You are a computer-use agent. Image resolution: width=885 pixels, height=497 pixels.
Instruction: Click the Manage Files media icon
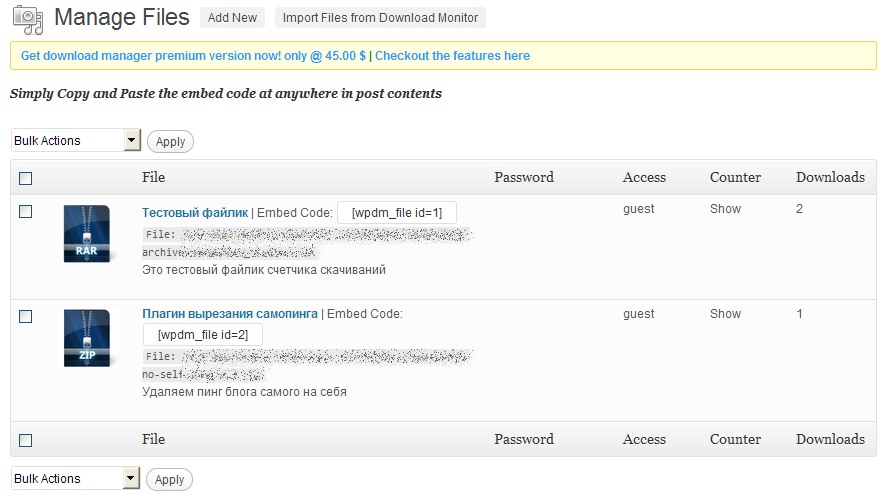[x=27, y=19]
